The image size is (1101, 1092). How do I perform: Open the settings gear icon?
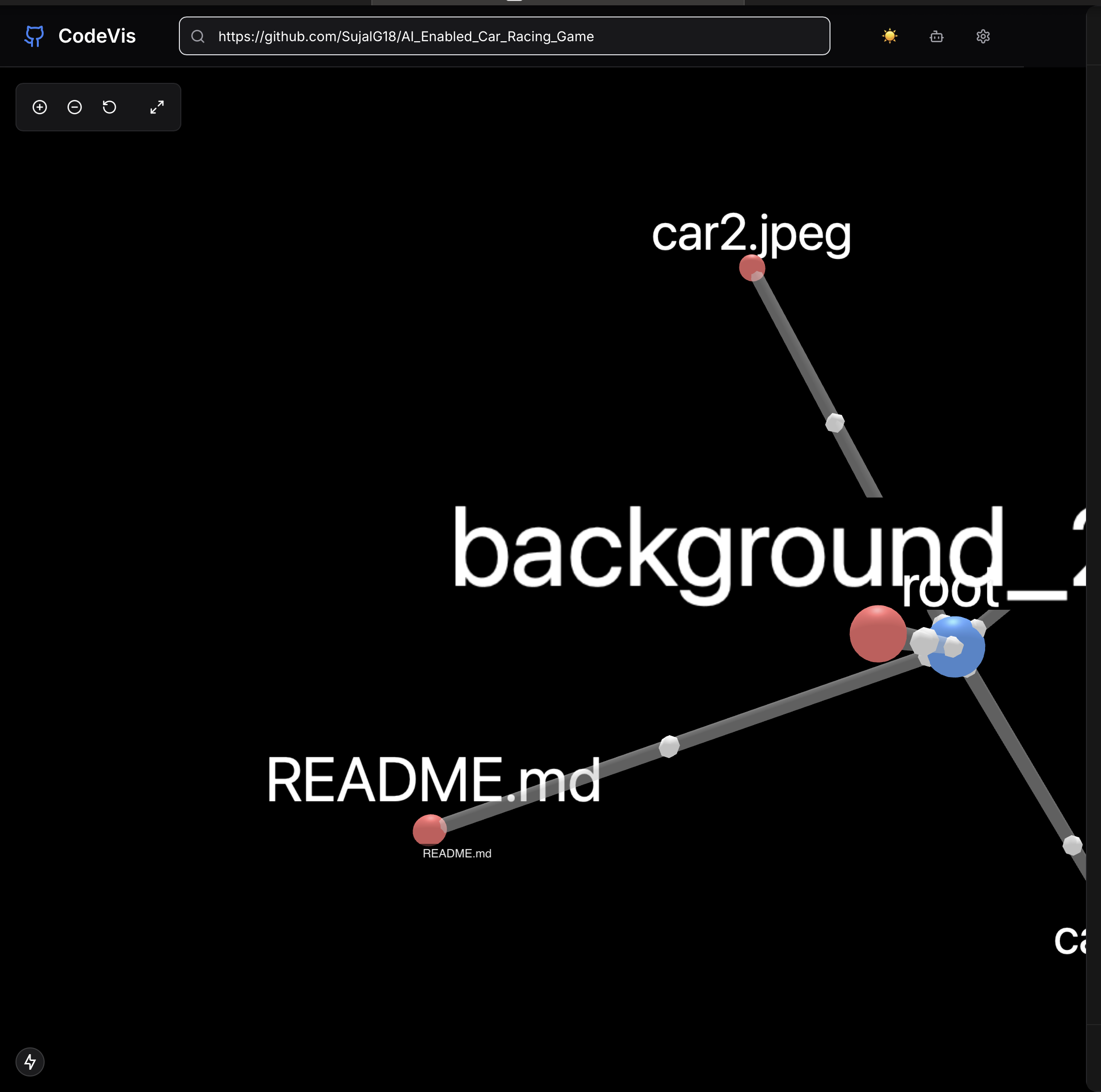[x=983, y=36]
